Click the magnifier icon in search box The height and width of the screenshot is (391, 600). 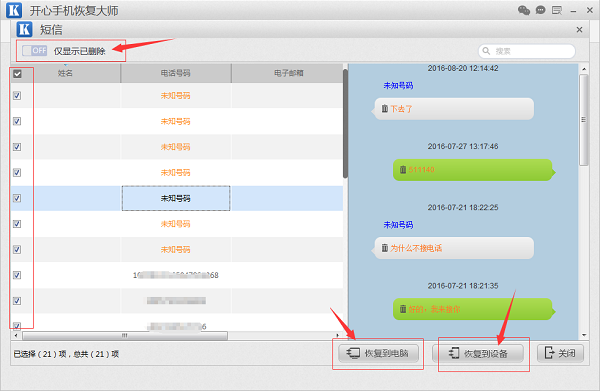[486, 51]
